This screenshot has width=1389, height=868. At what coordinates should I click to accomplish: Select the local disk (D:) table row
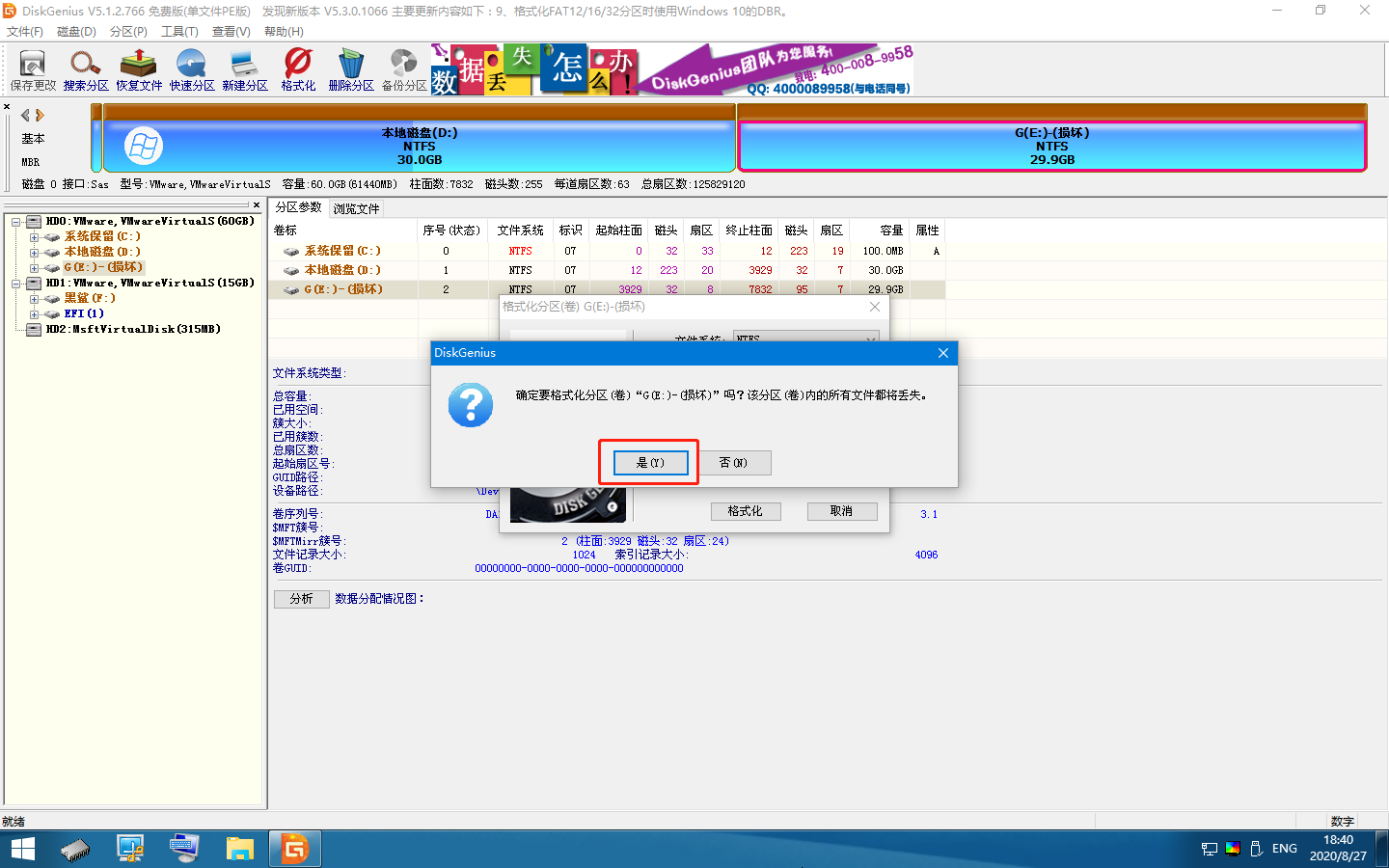point(608,270)
